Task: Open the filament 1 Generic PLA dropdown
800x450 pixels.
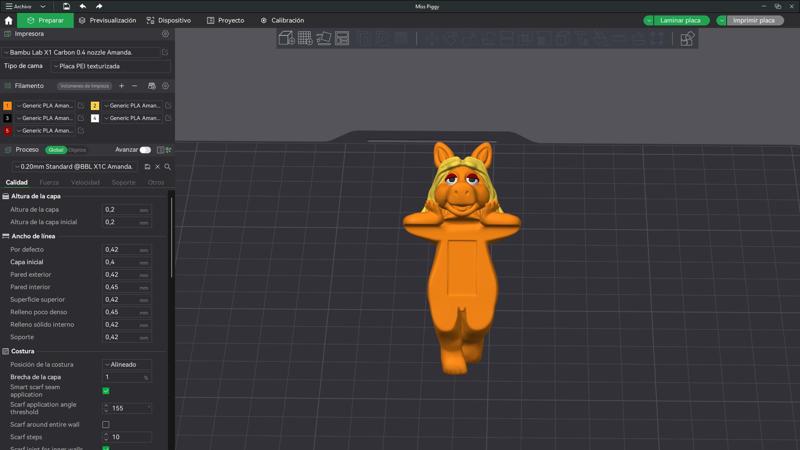Action: 45,106
